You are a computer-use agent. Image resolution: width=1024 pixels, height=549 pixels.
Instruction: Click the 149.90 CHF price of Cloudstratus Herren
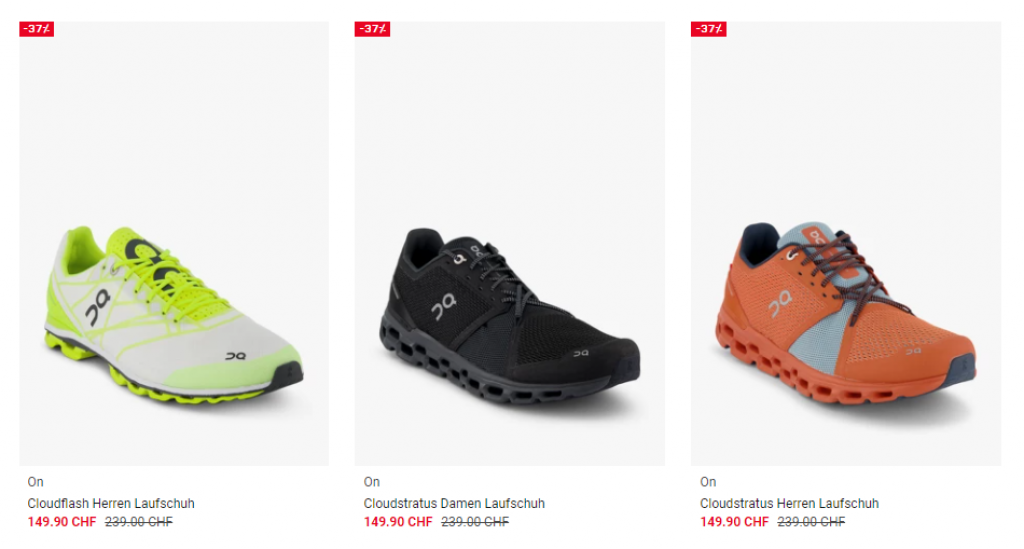tap(734, 522)
